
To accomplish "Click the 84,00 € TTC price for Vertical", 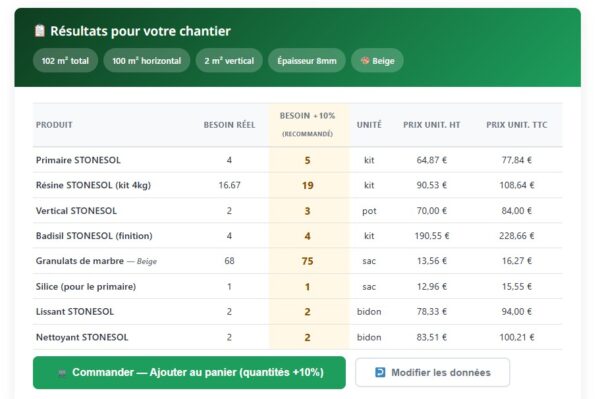I will (517, 211).
